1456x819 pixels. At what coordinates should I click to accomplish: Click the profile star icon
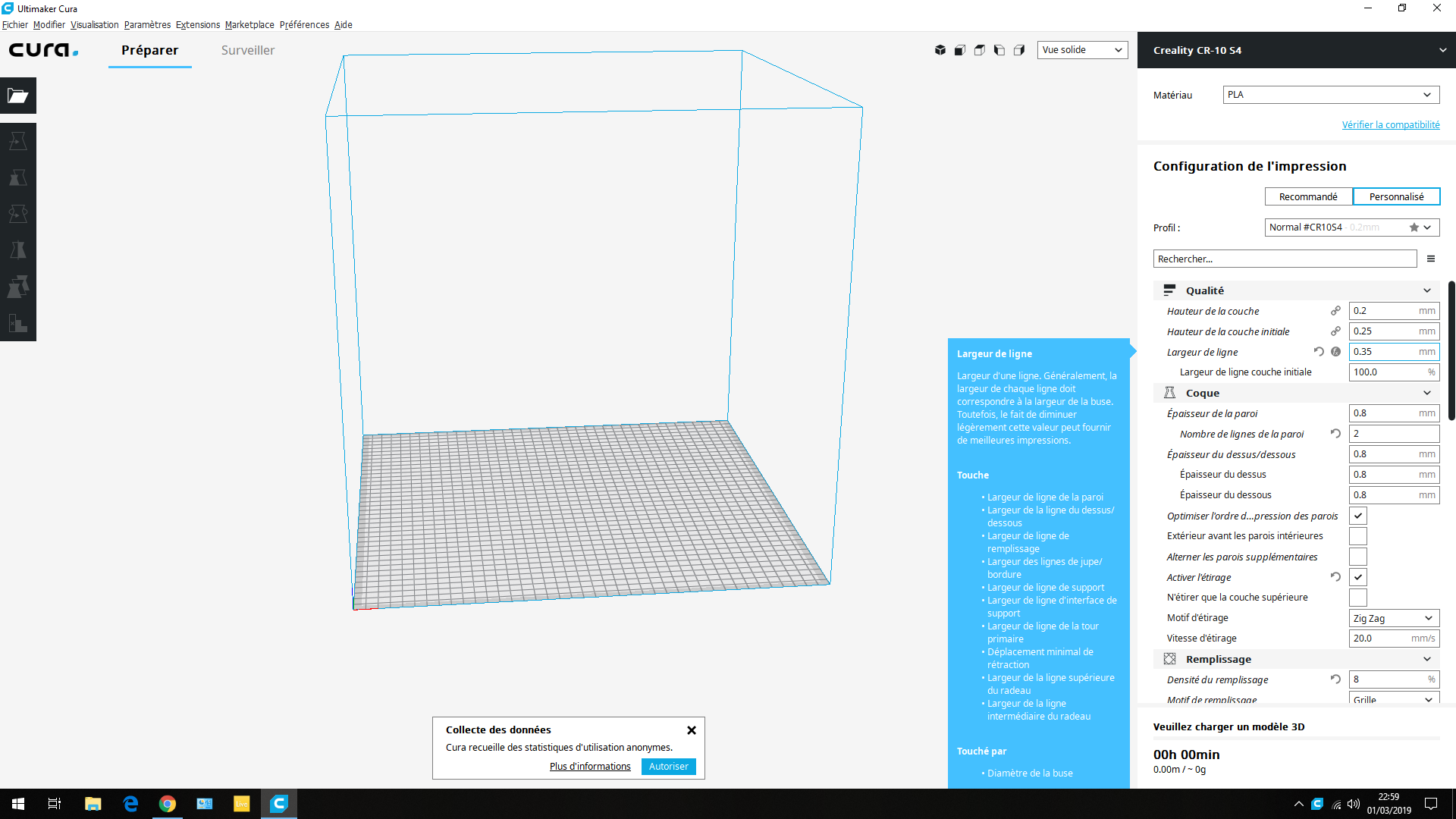[x=1414, y=227]
